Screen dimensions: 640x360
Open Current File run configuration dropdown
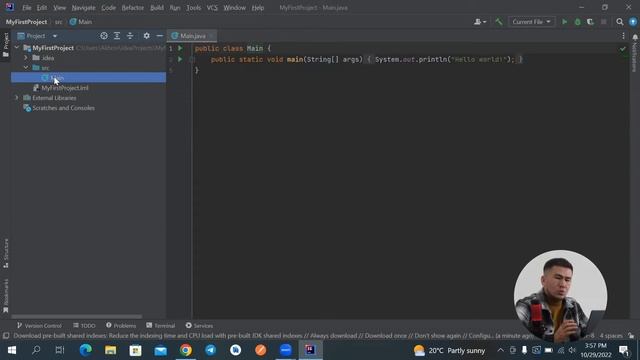pyautogui.click(x=531, y=22)
